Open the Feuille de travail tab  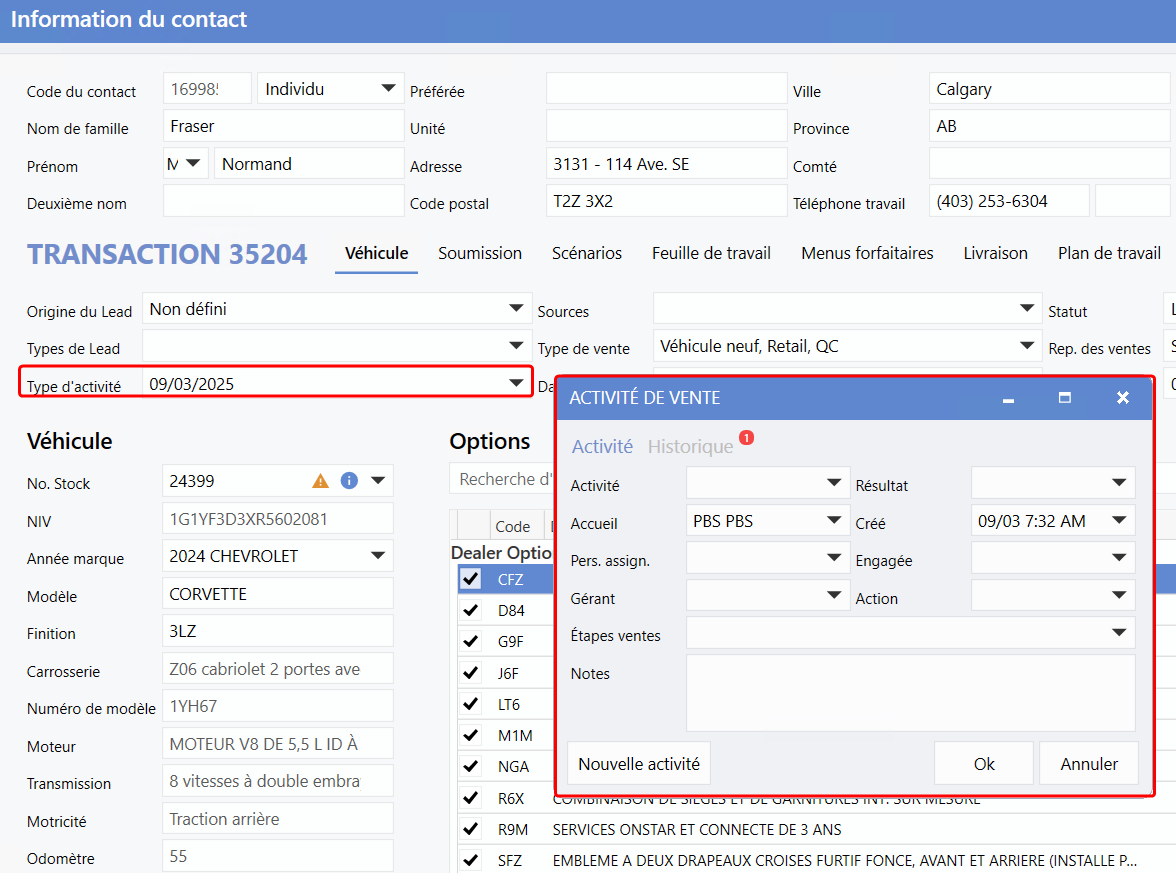point(711,254)
